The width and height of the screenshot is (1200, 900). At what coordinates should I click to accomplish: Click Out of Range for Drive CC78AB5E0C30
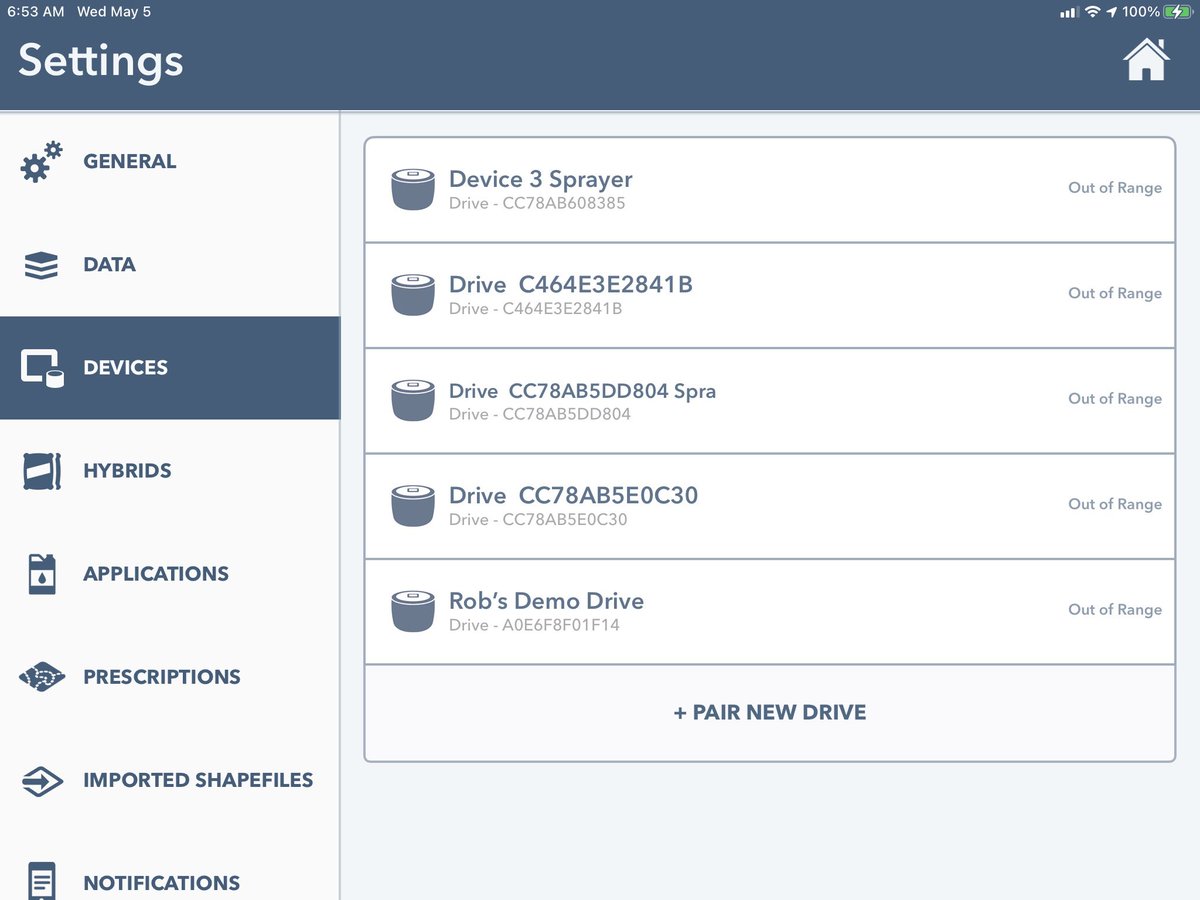click(1115, 504)
